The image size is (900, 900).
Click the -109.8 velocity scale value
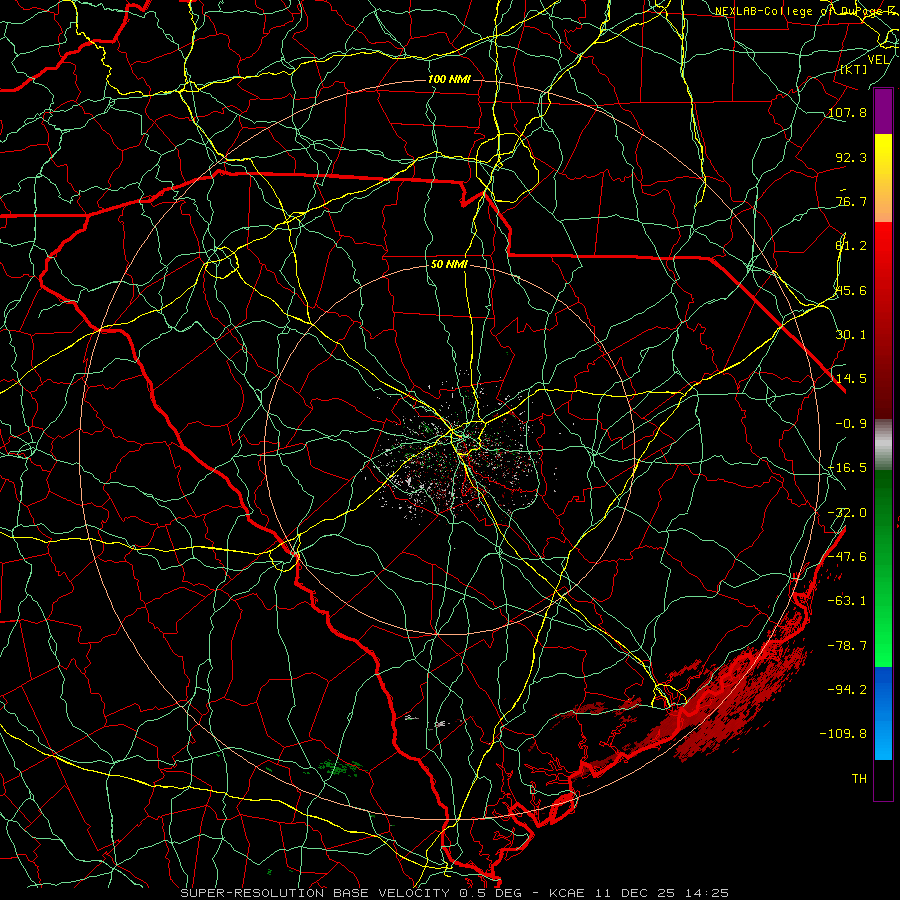844,734
